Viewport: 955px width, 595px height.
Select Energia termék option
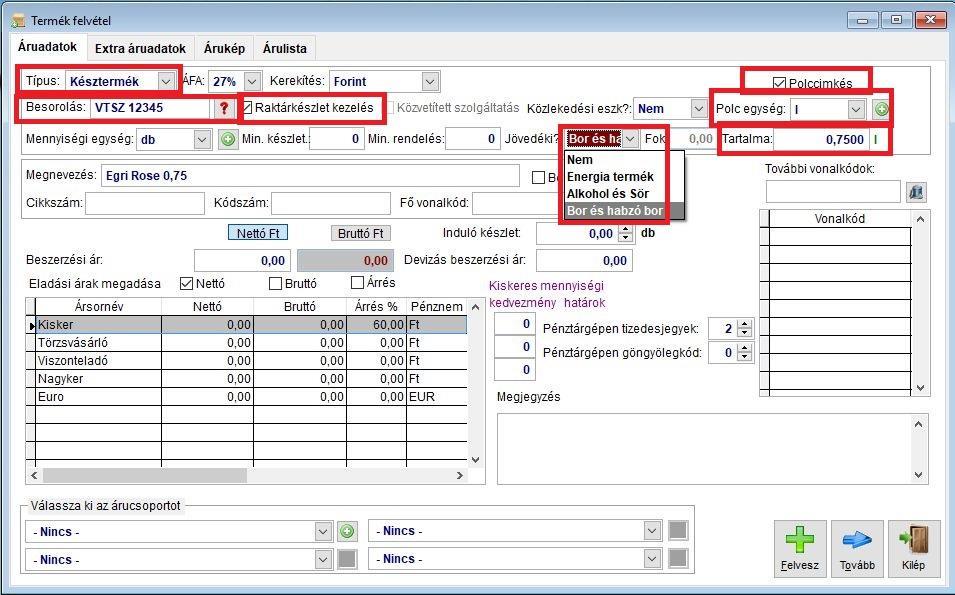click(x=624, y=177)
